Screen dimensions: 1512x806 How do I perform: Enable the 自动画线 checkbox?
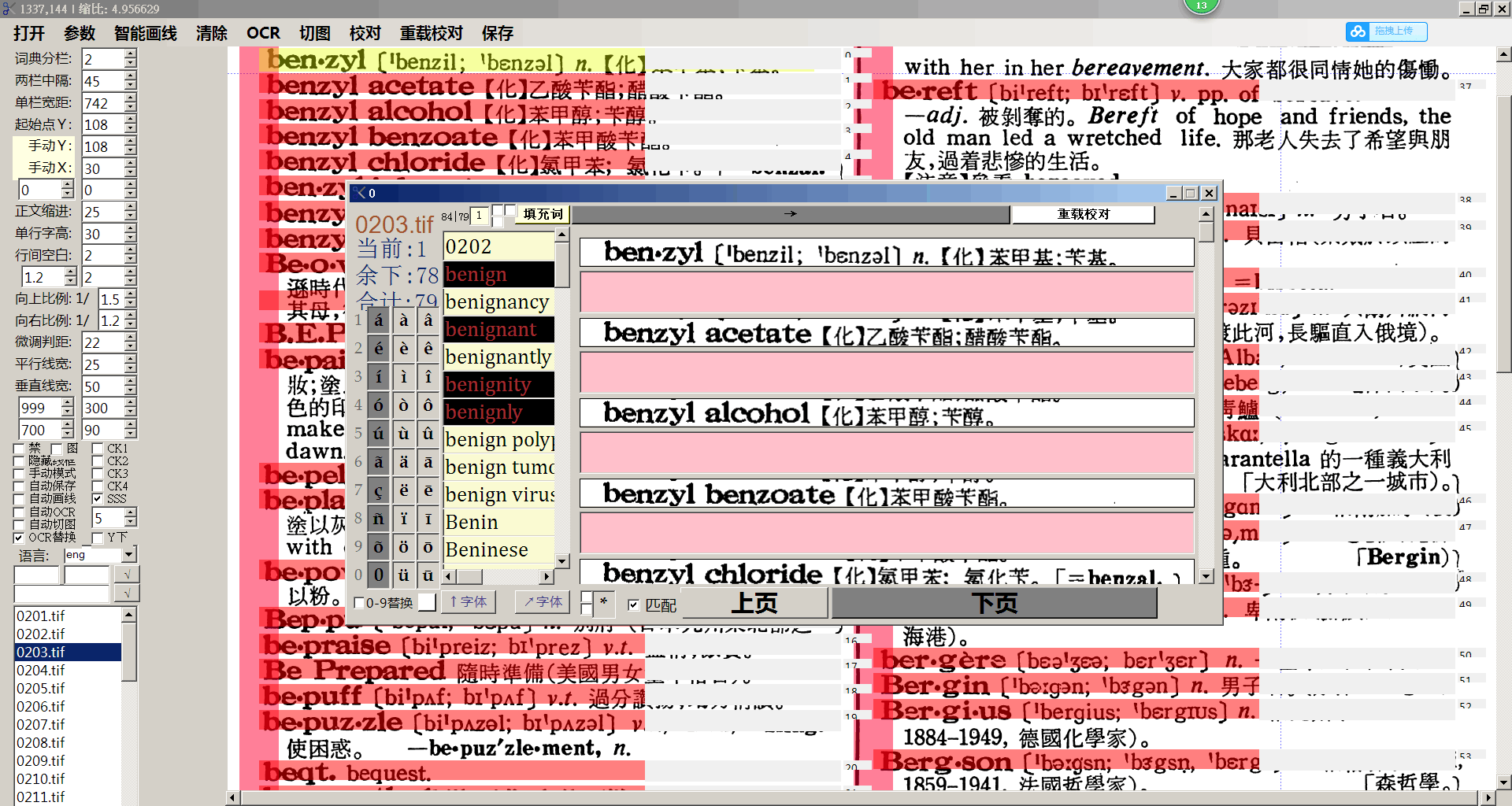pyautogui.click(x=19, y=499)
